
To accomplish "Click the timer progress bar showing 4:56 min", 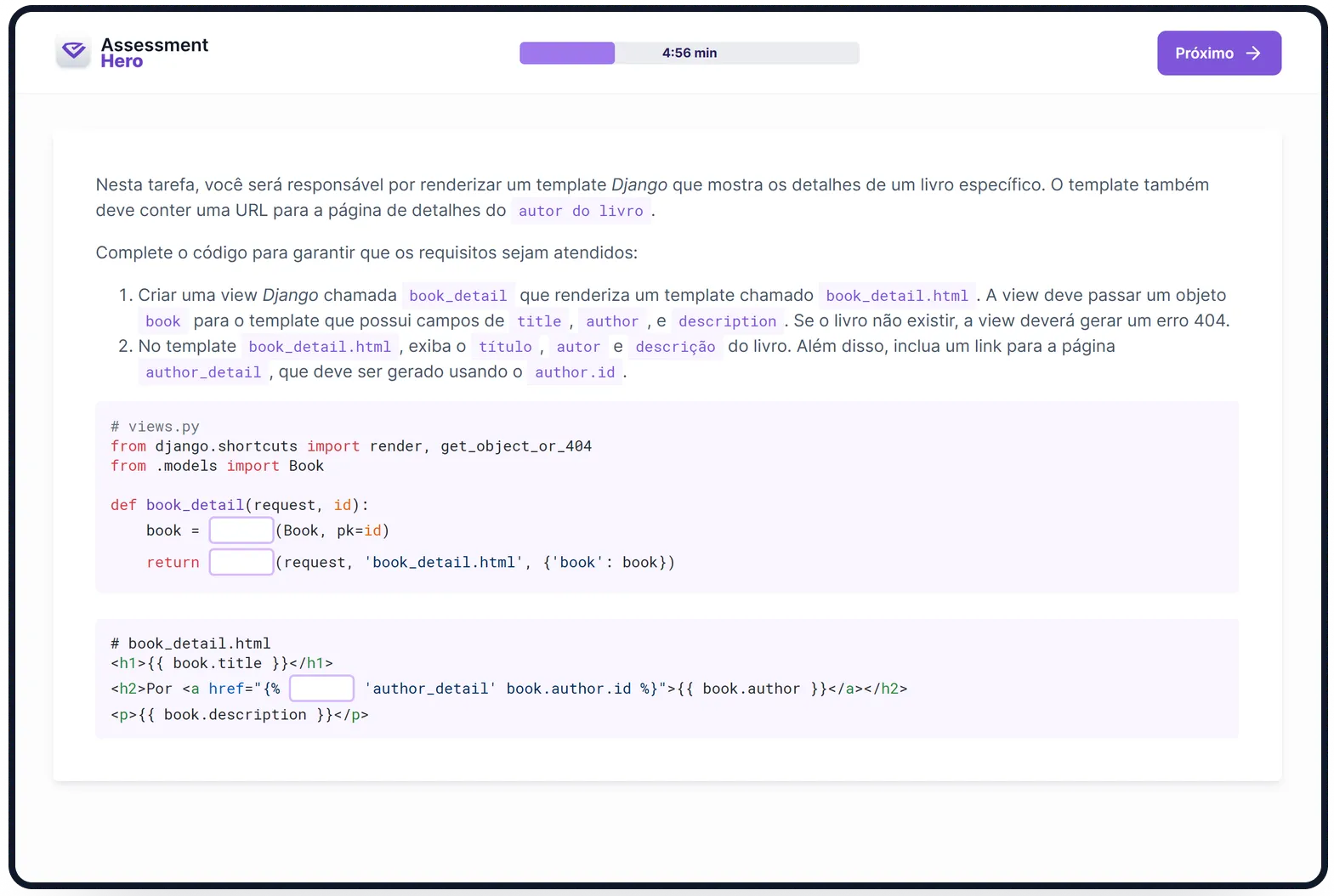I will [690, 53].
